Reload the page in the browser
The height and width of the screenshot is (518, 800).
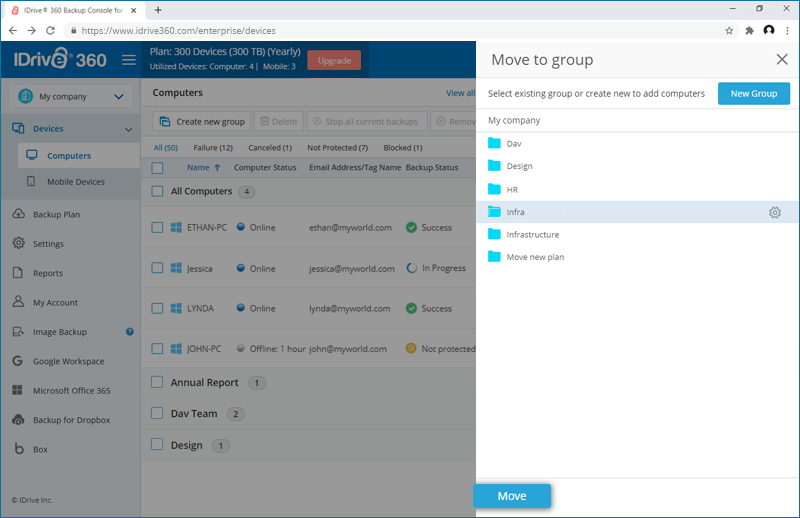pos(50,31)
